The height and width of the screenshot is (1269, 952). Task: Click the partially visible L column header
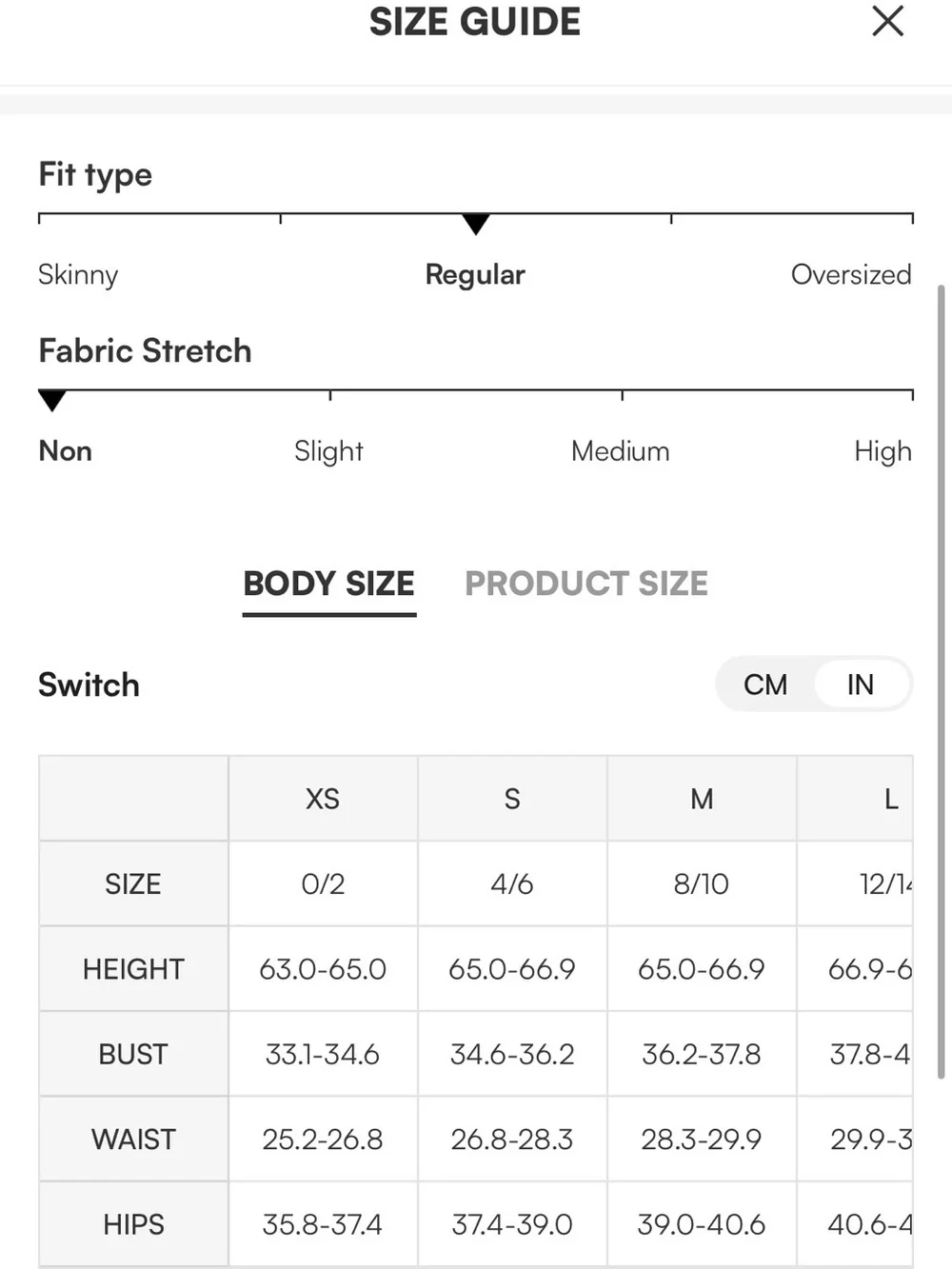point(855,799)
